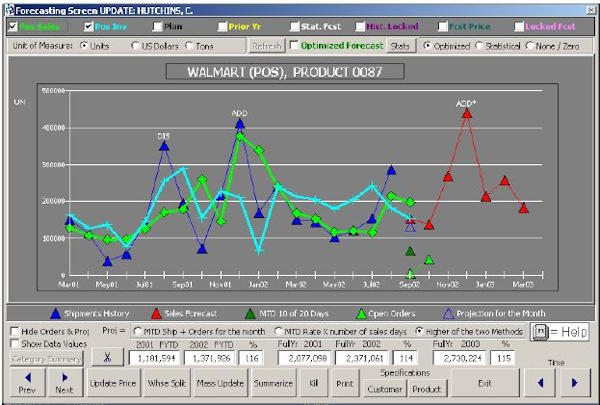This screenshot has width=600, height=405.
Task: Check the Show Data Values option
Action: coord(14,343)
